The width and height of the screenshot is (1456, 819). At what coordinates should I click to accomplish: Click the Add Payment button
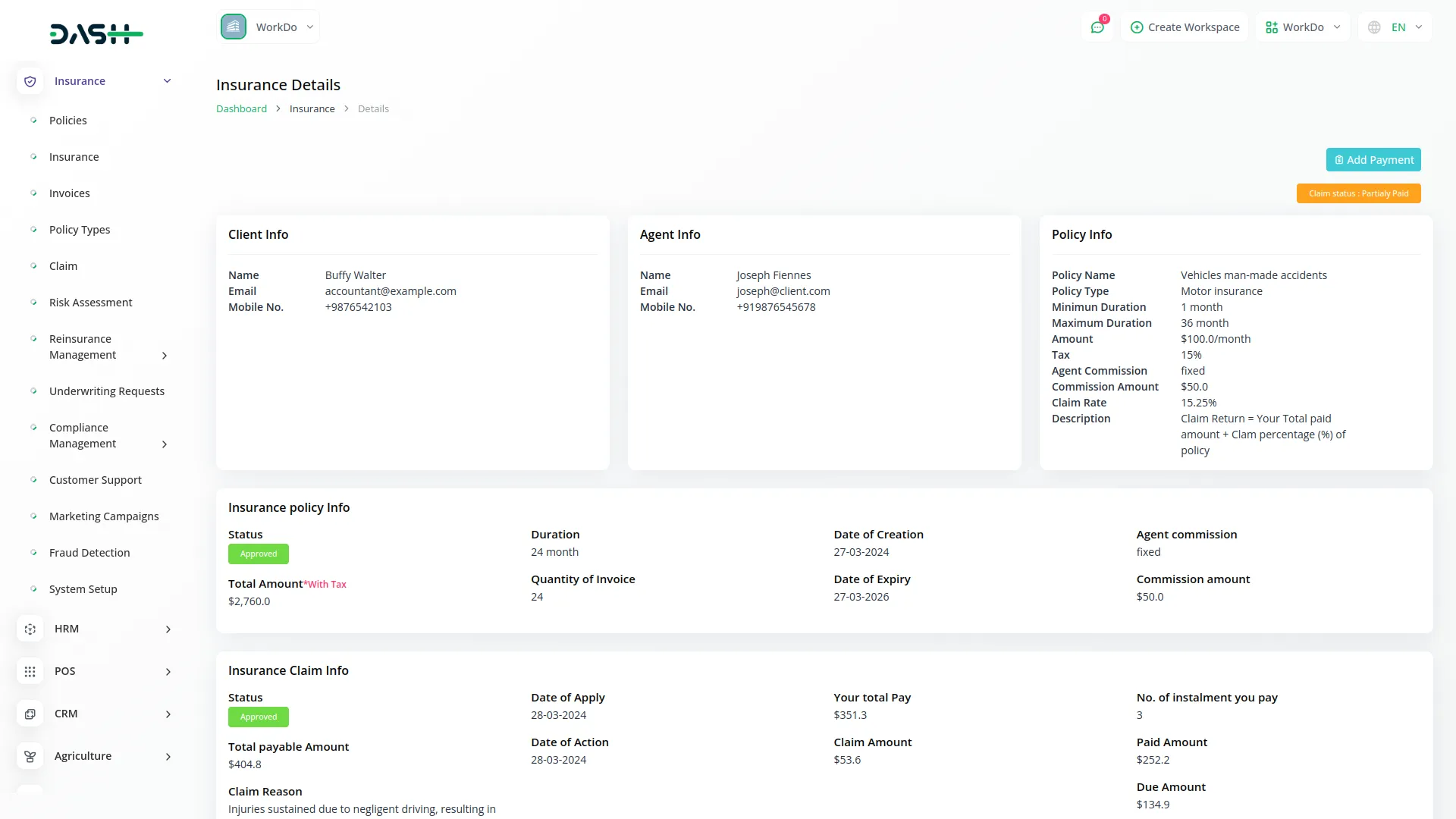(x=1373, y=159)
